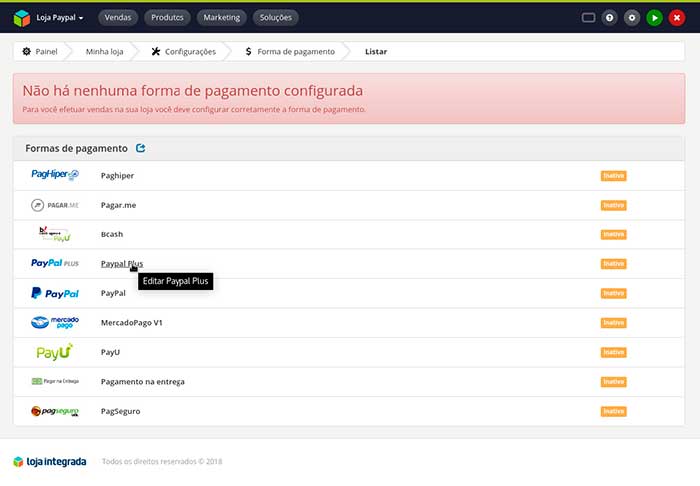
Task: Click the refresh icon beside Formas de pagamento
Action: (x=140, y=148)
